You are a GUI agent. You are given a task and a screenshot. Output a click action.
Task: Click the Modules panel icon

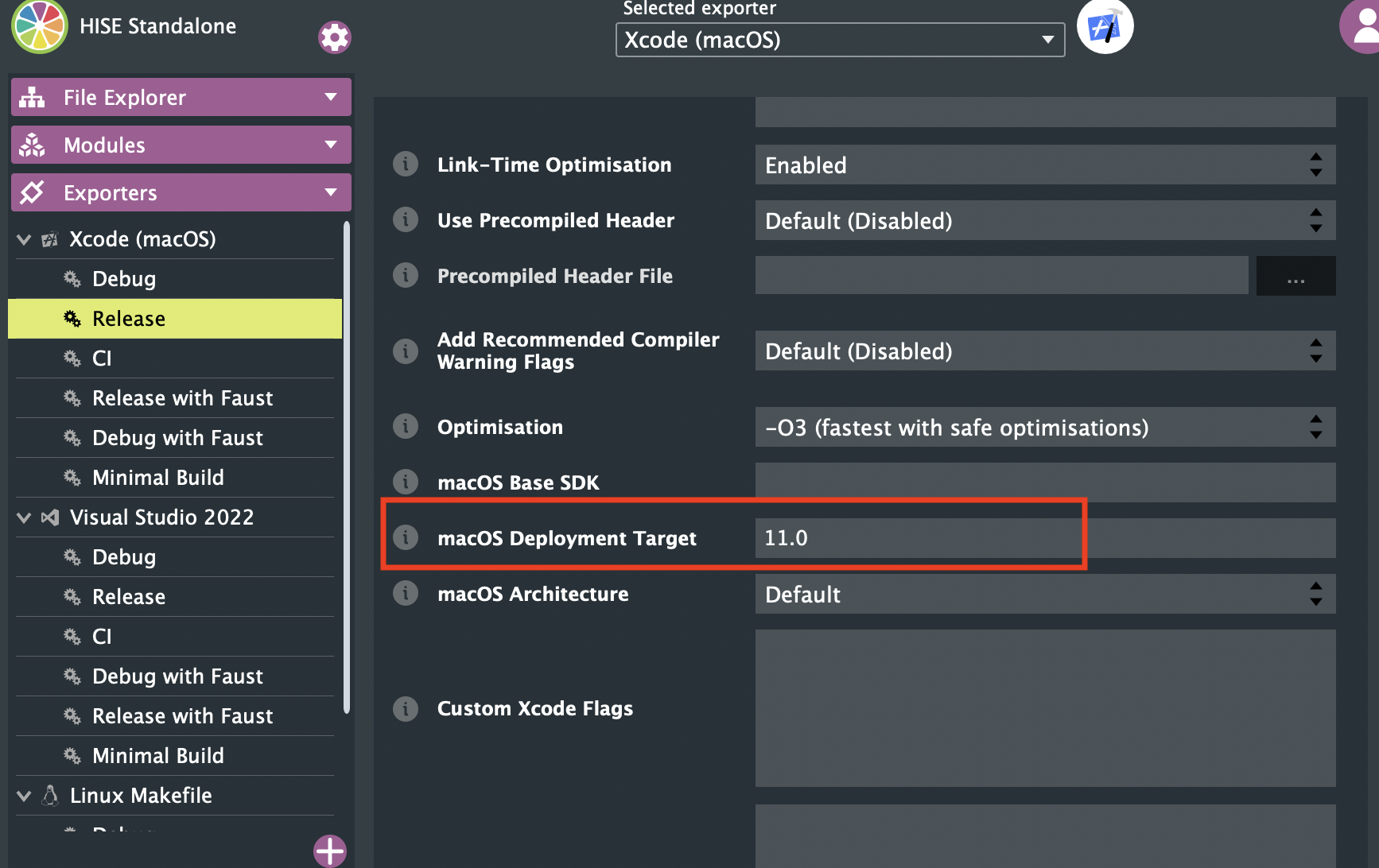pyautogui.click(x=32, y=145)
